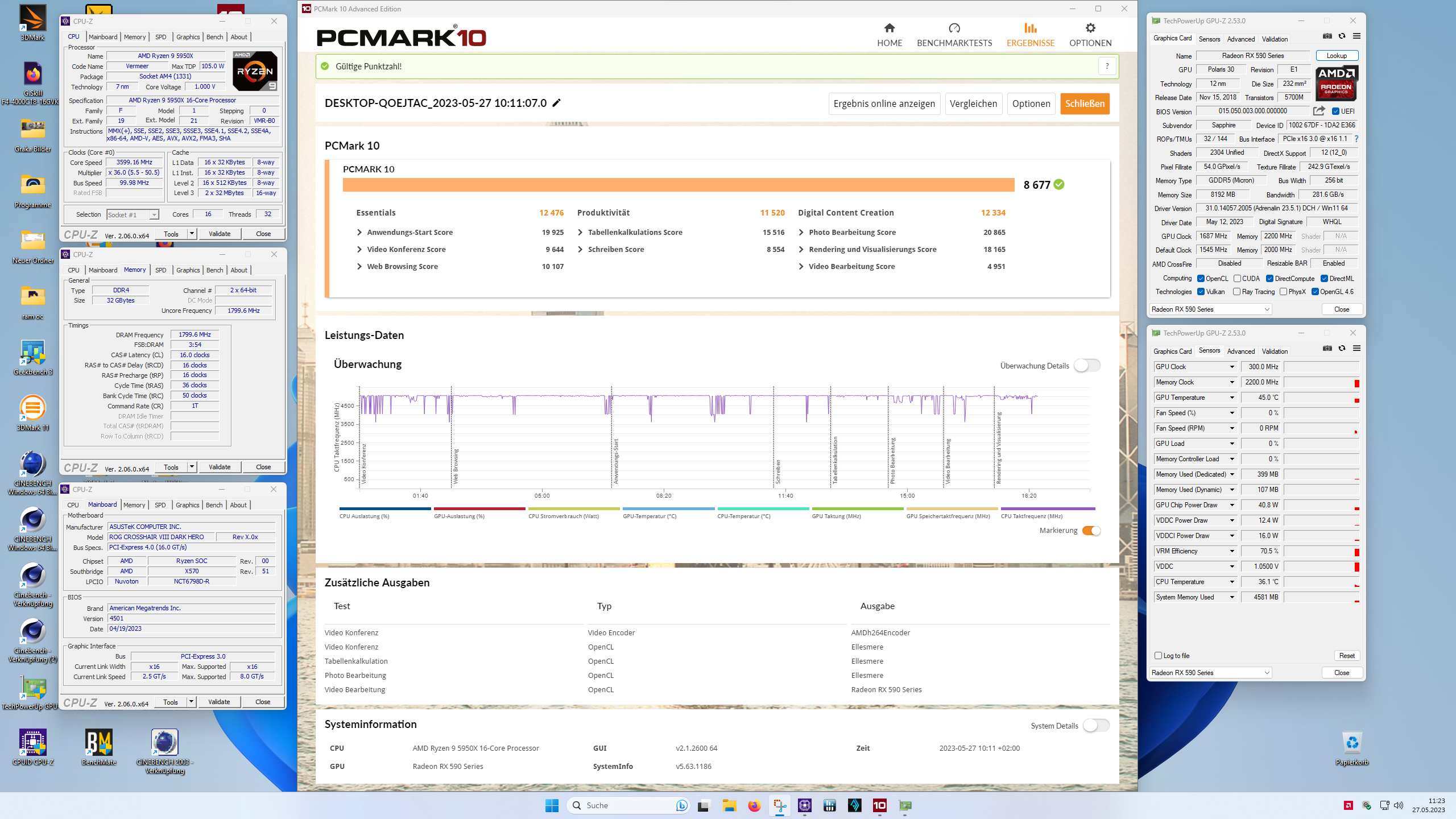Click Lookup button in GPU-Z
Viewport: 1456px width, 819px height.
click(1337, 56)
